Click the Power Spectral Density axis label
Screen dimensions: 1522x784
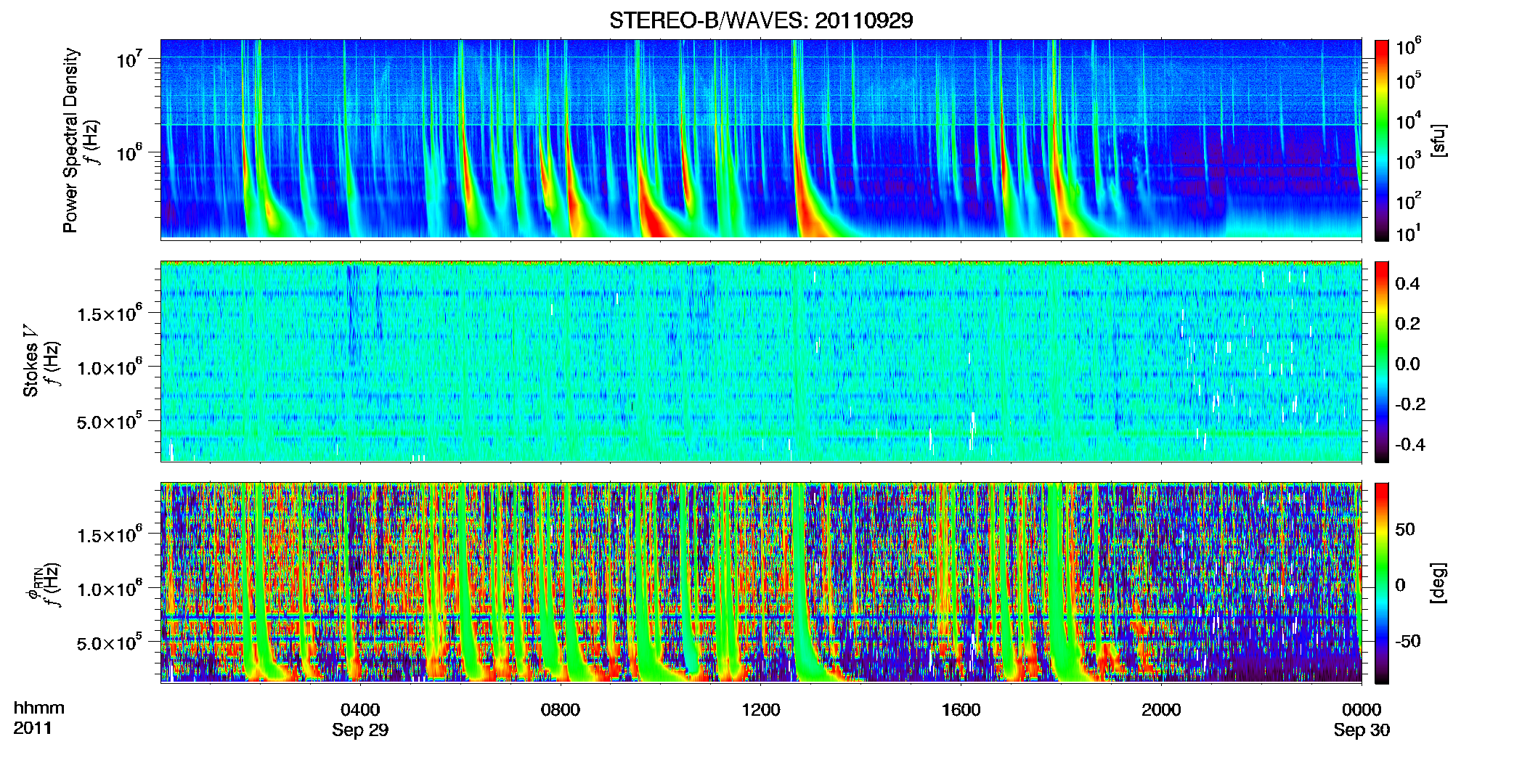pos(70,140)
